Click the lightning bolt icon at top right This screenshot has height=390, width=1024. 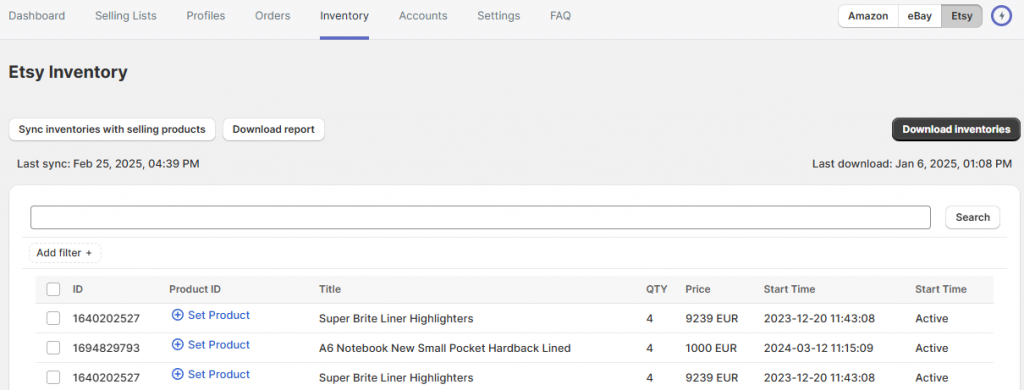[x=1000, y=16]
